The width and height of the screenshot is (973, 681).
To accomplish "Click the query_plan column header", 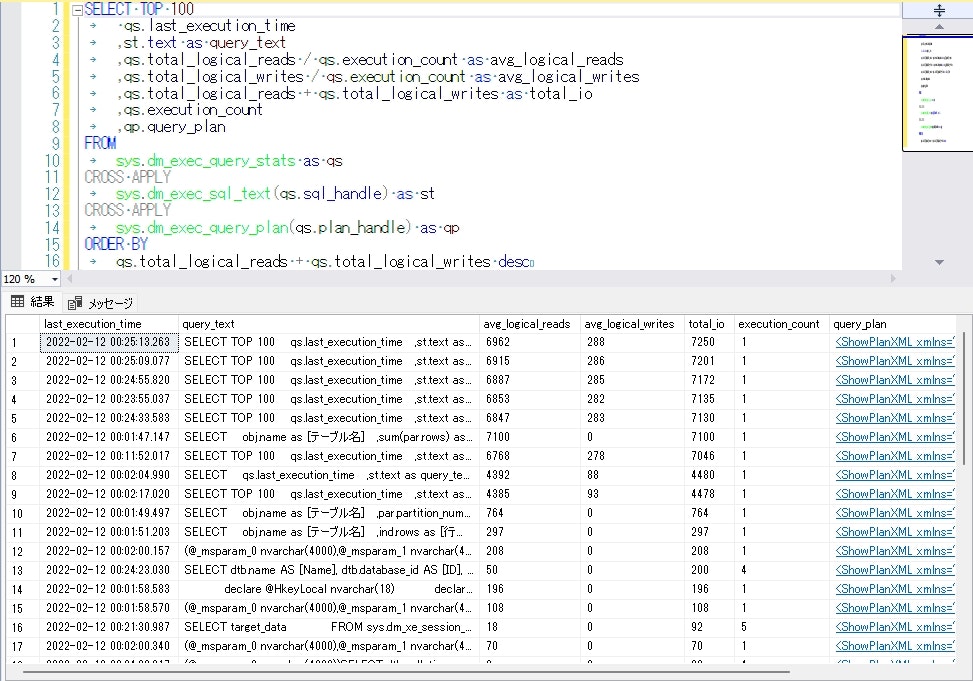I will pos(892,324).
